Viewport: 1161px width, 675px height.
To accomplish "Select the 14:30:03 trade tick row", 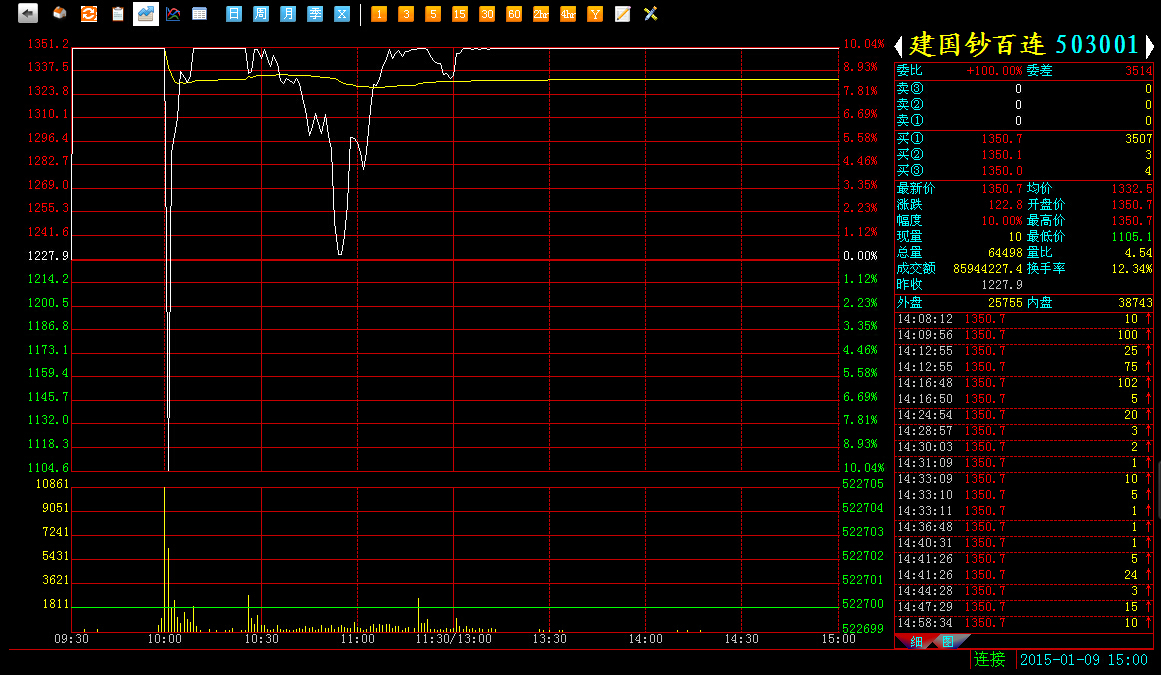I will click(1024, 446).
